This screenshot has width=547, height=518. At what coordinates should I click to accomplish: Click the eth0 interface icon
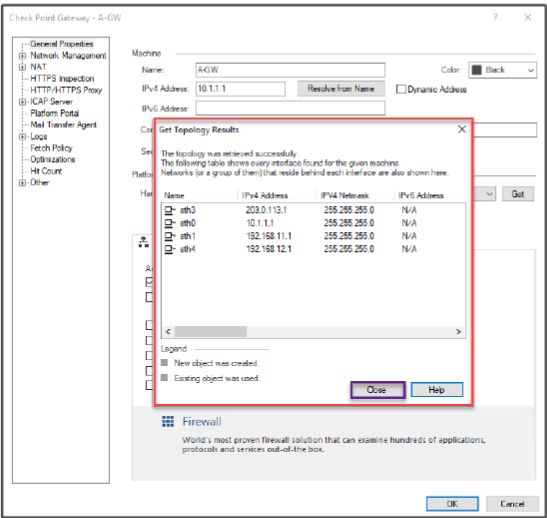[x=170, y=223]
